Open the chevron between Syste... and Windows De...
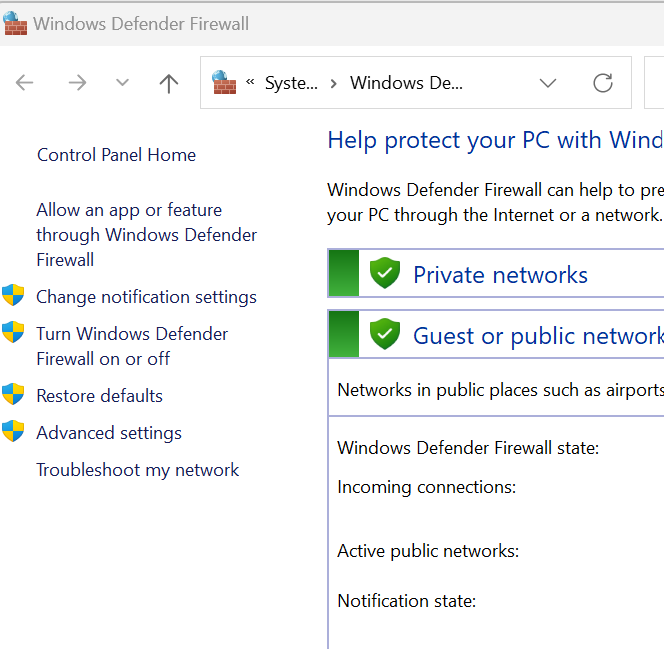 pyautogui.click(x=334, y=83)
